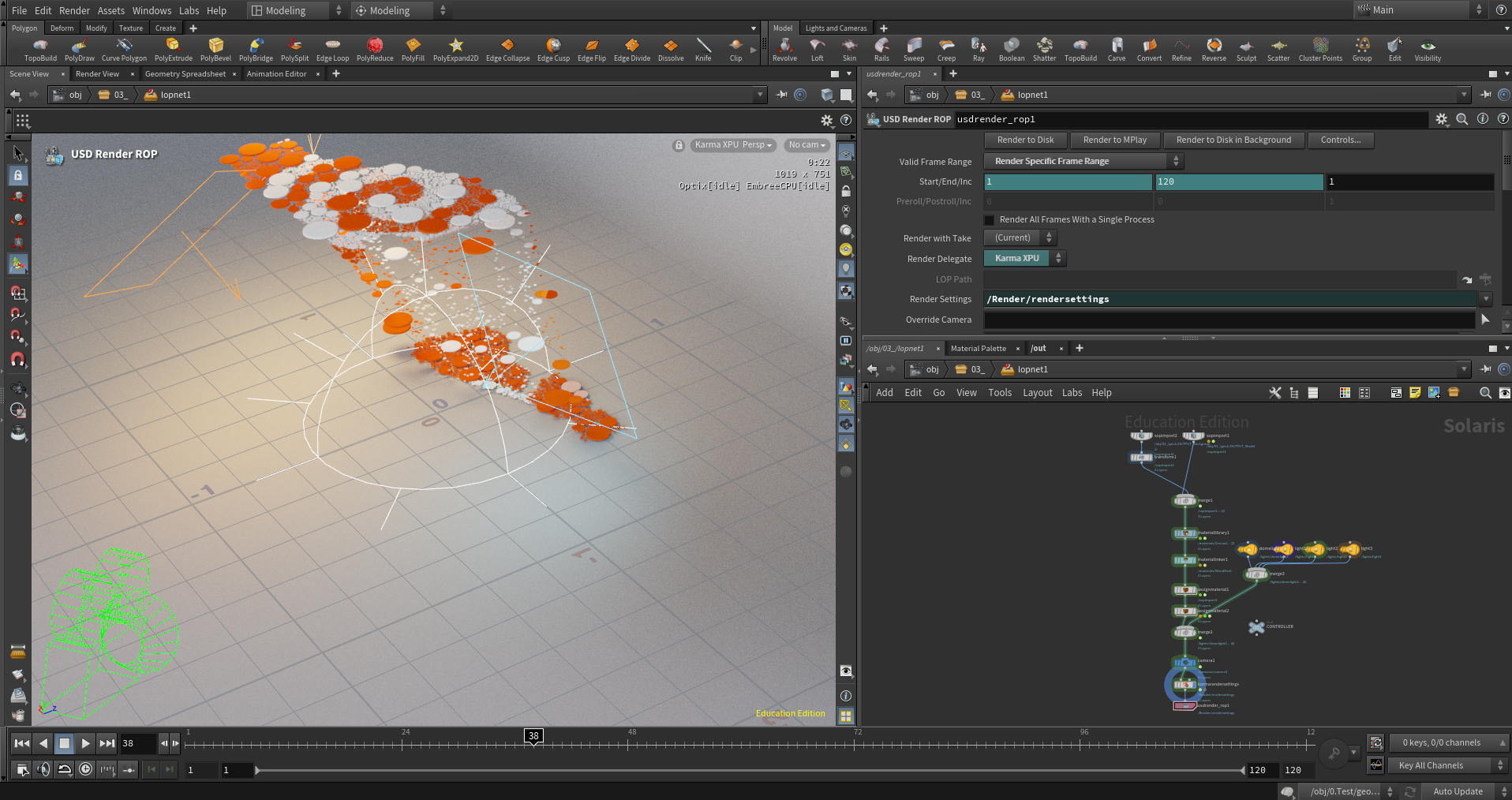Screen dimensions: 1512x800
Task: Open the Render menu
Action: point(74,10)
